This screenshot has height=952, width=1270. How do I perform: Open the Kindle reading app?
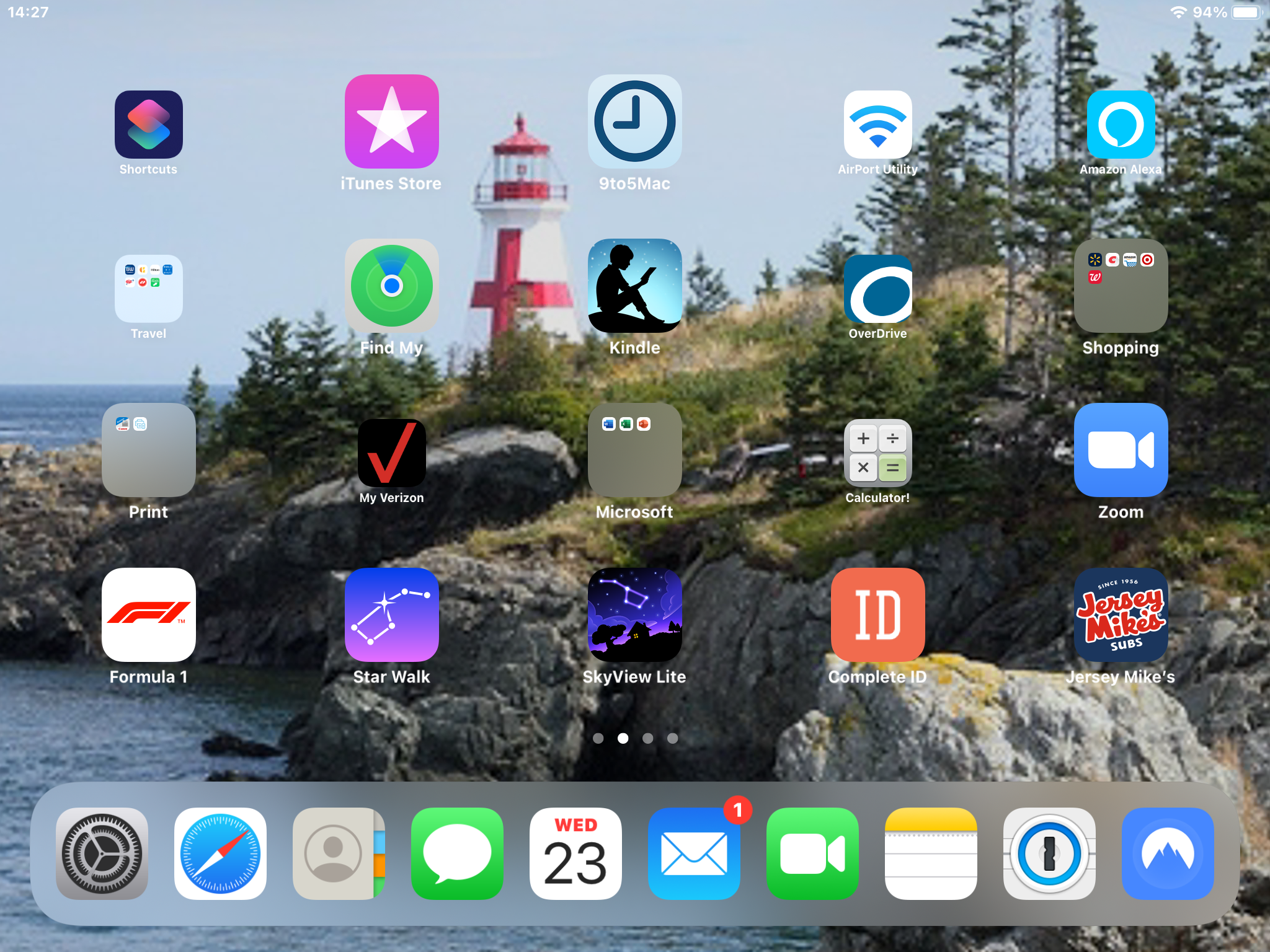point(634,286)
